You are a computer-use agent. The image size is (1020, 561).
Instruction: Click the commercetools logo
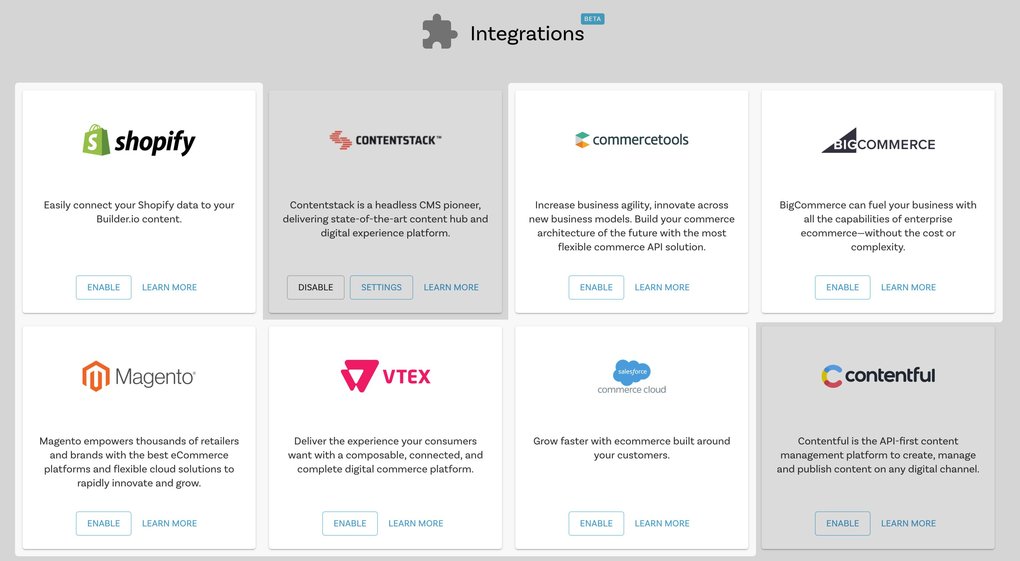(632, 140)
